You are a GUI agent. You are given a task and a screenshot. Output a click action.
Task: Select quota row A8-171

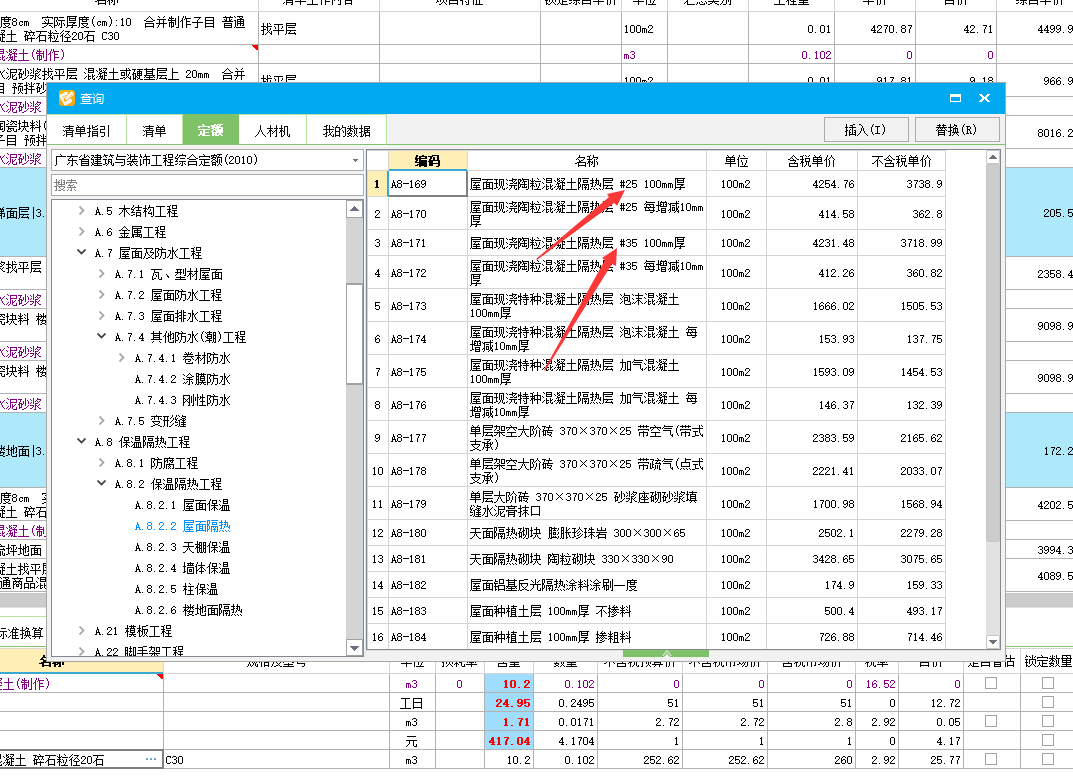point(657,243)
